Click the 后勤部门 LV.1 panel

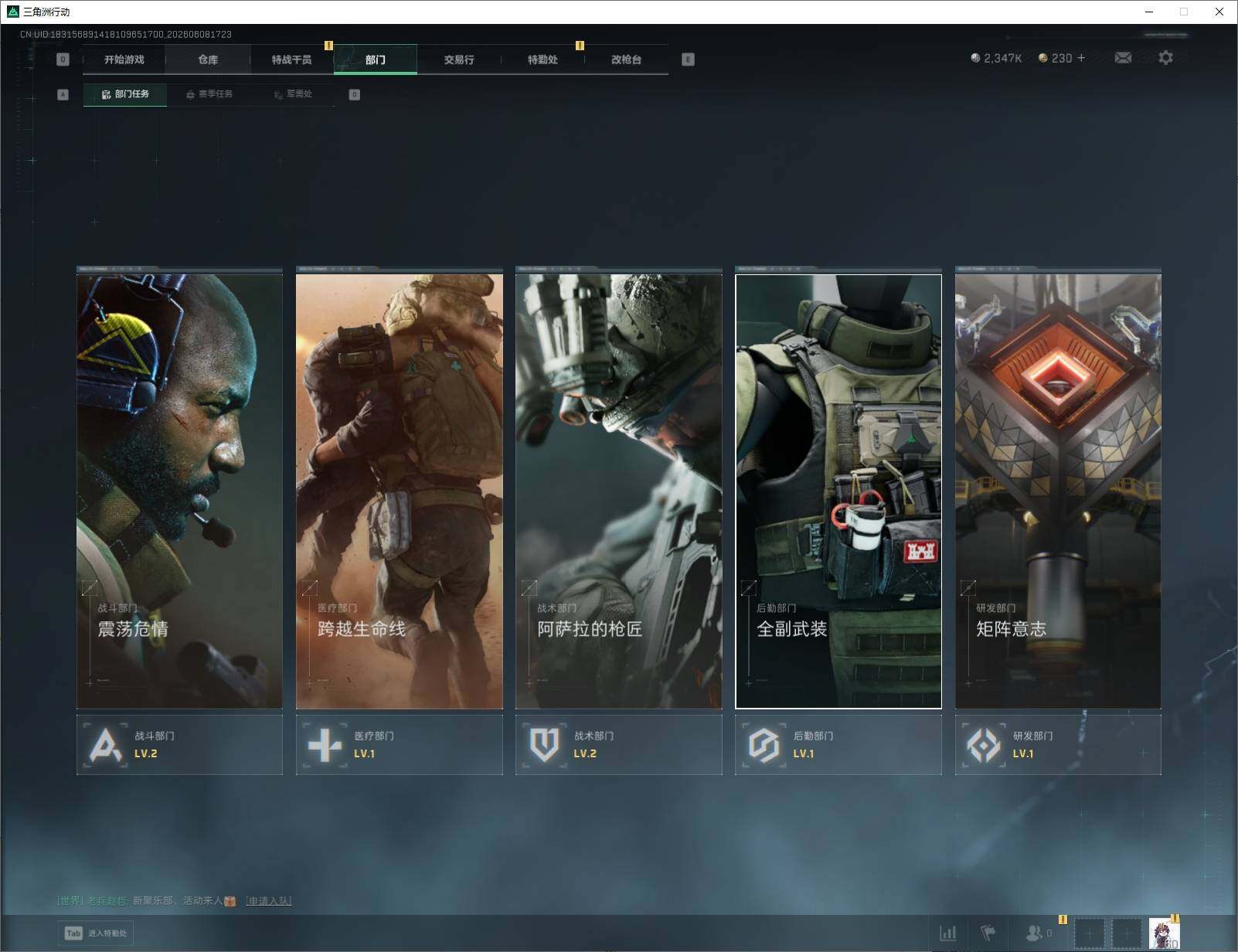tap(838, 745)
